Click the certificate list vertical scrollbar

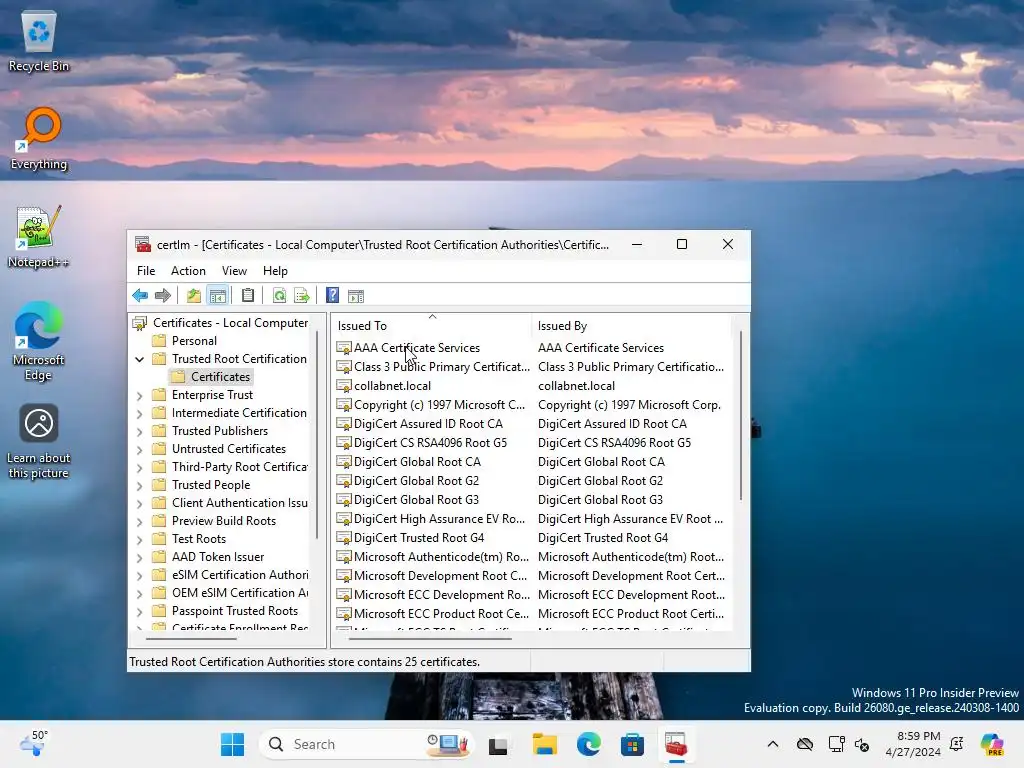741,415
